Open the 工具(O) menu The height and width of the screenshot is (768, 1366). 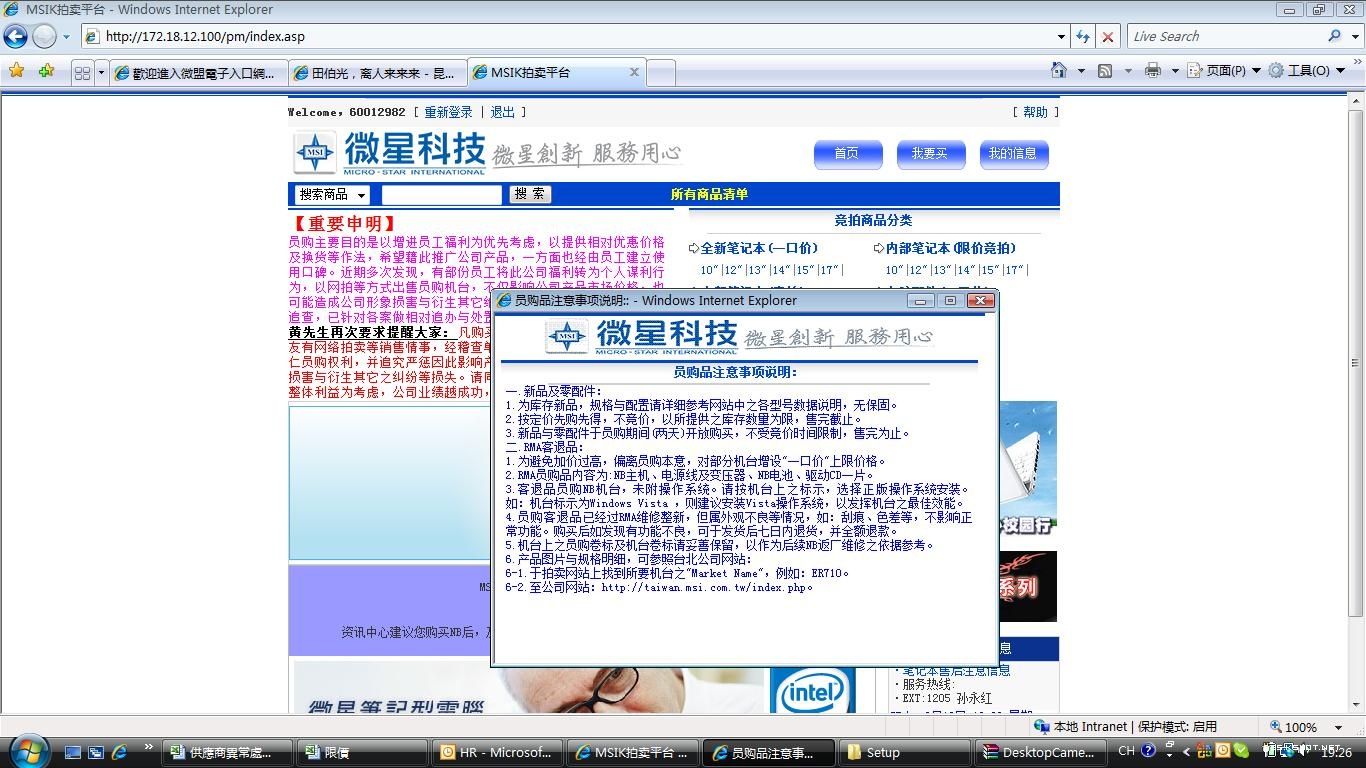pyautogui.click(x=1307, y=71)
